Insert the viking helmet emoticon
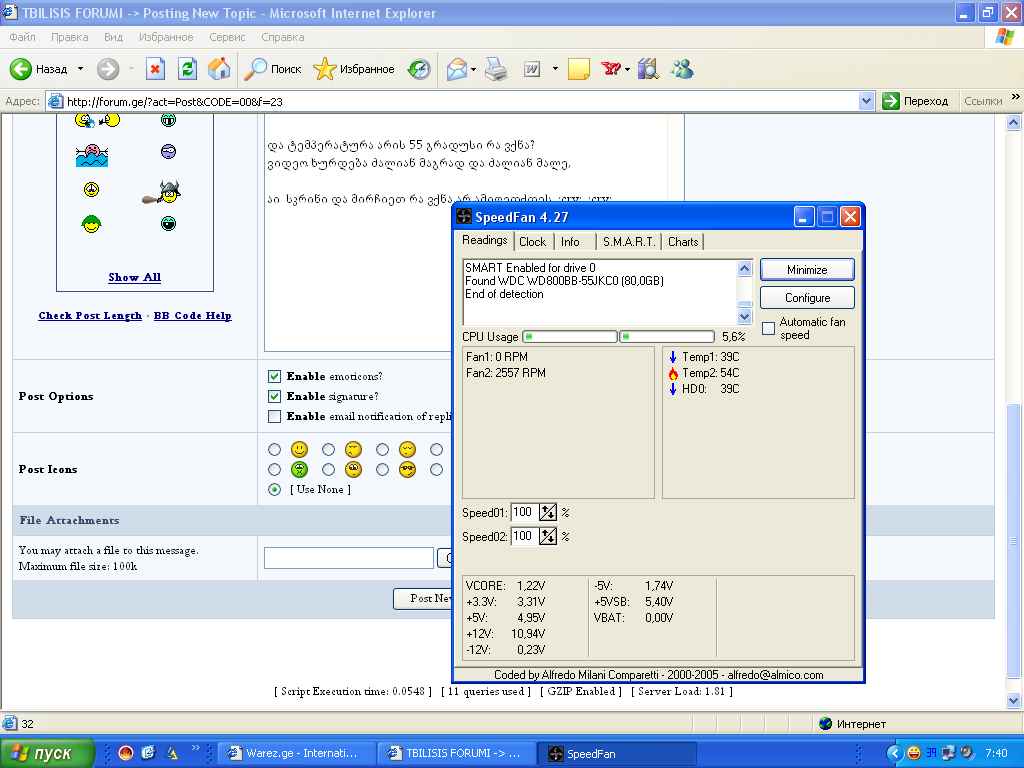The height and width of the screenshot is (768, 1024). [162, 193]
